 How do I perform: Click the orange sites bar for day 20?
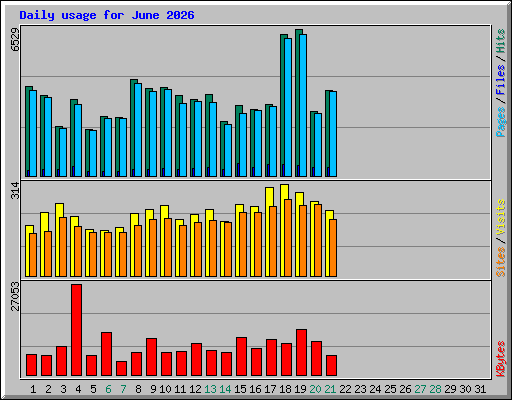click(x=318, y=240)
